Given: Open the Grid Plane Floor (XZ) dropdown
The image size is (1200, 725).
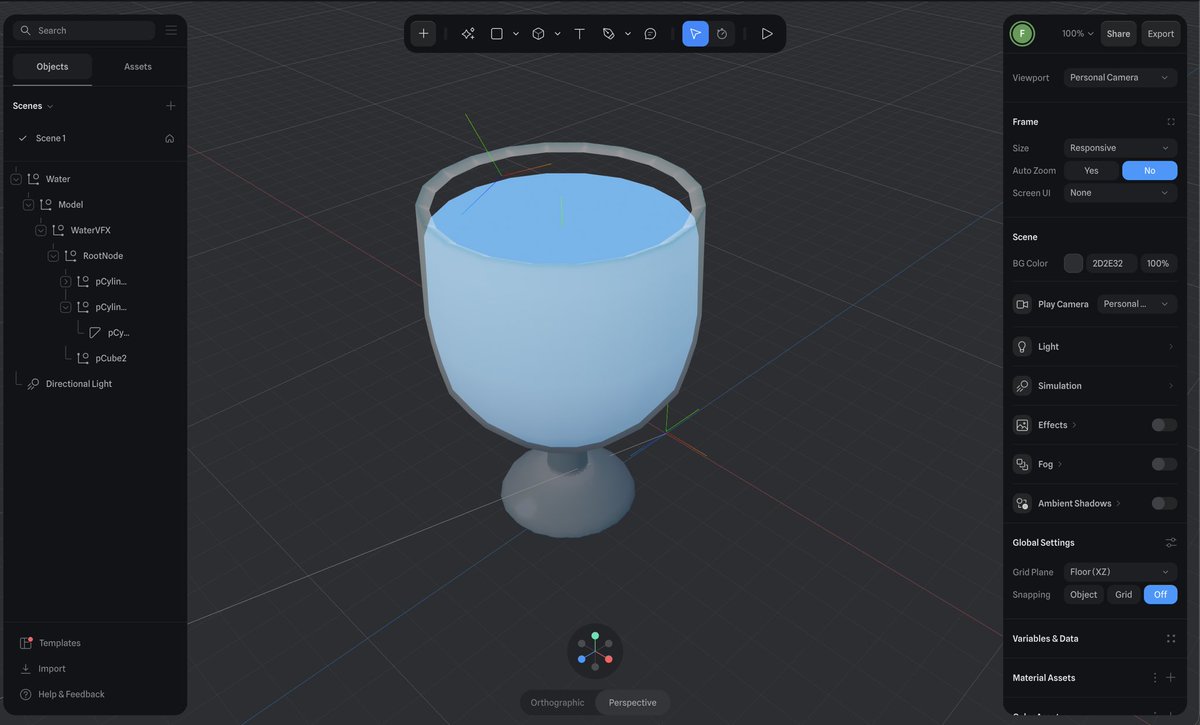Looking at the screenshot, I should pyautogui.click(x=1120, y=572).
